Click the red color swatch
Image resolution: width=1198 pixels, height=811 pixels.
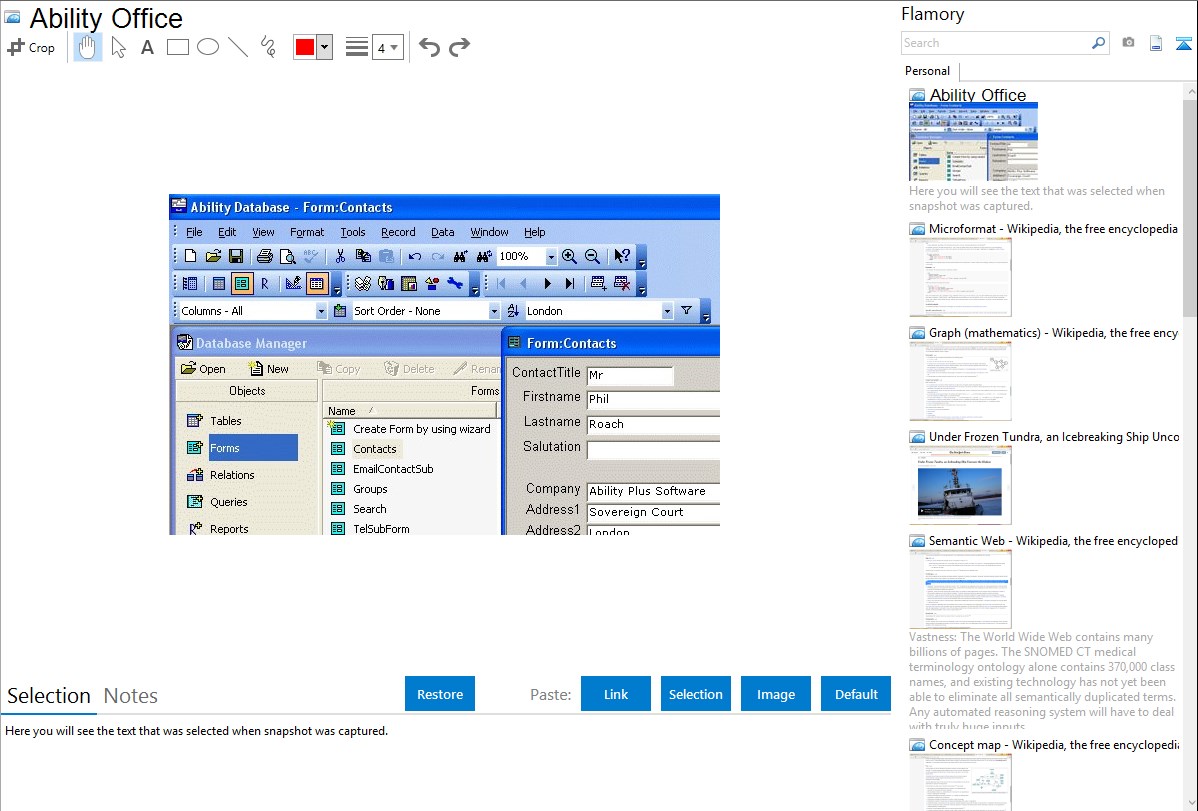[305, 47]
